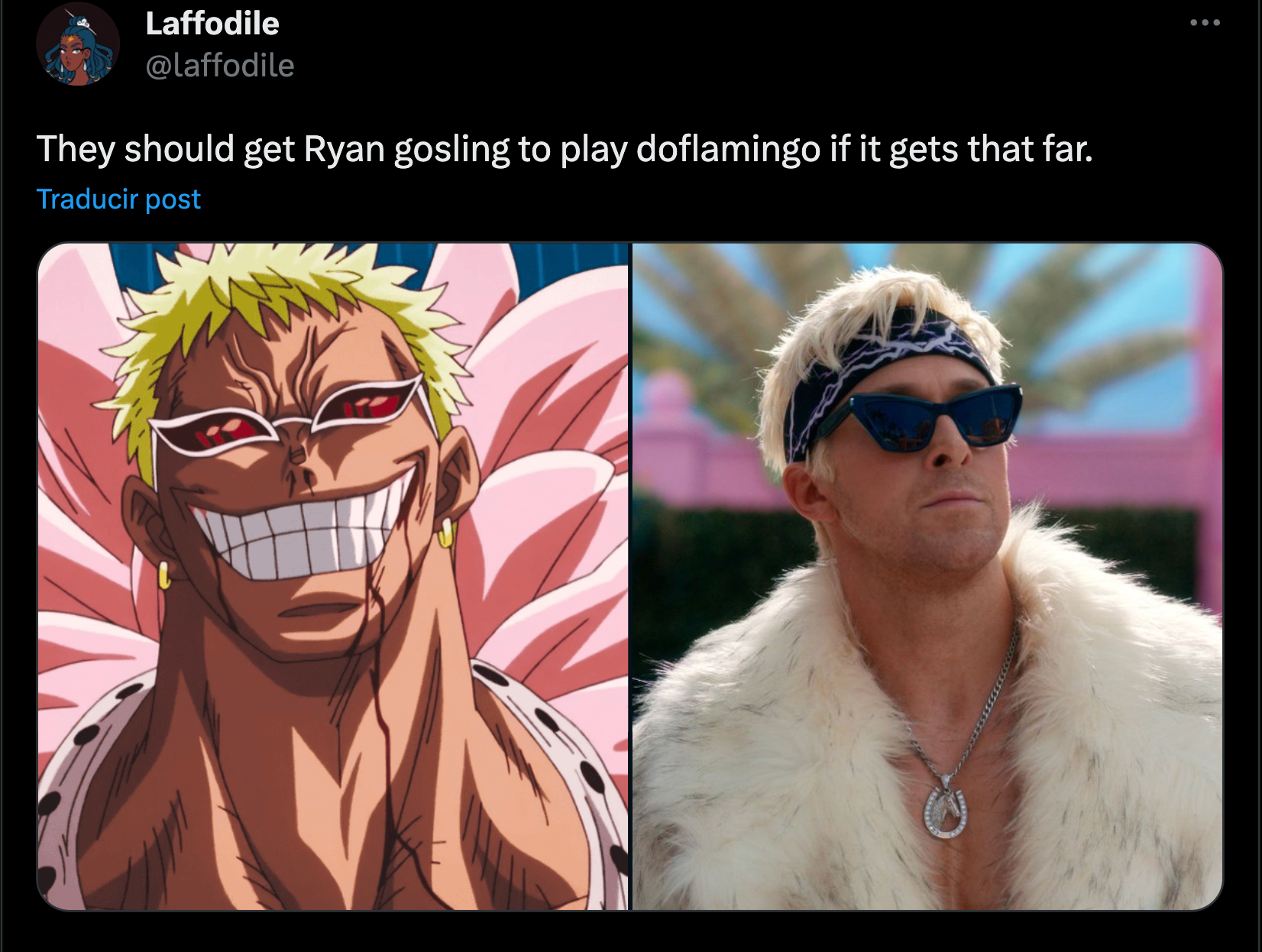This screenshot has height=952, width=1262.
Task: Open the Laffodile display name profile link
Action: (x=212, y=23)
